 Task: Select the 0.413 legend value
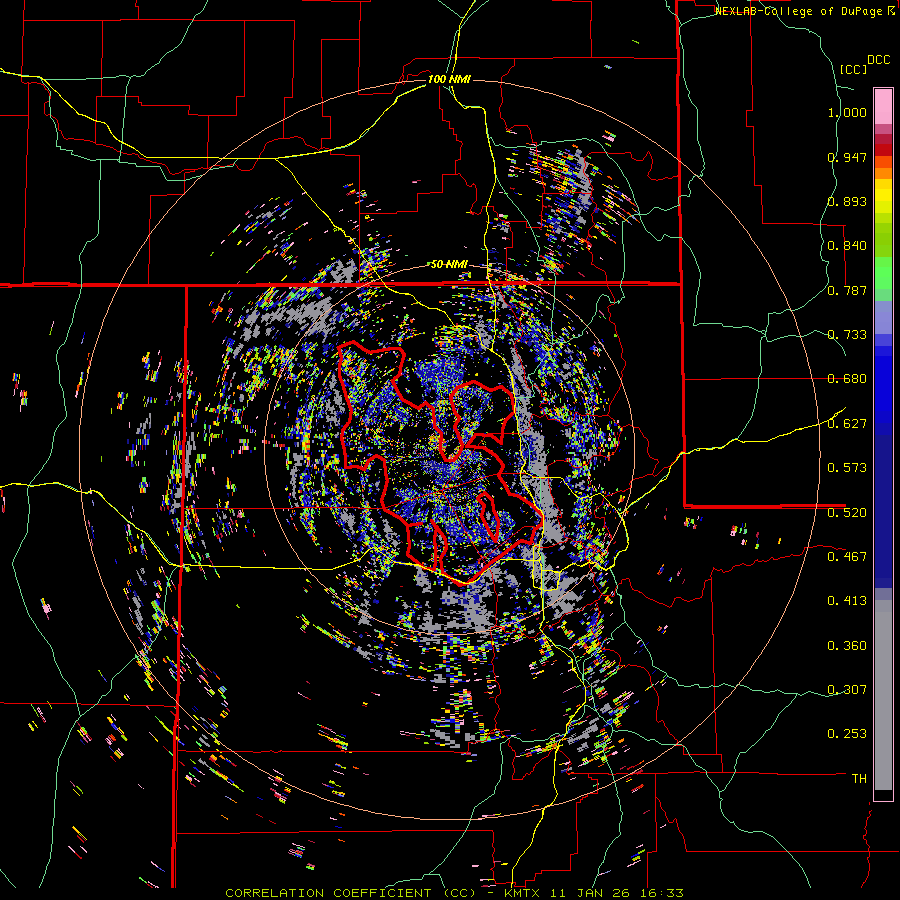click(847, 601)
